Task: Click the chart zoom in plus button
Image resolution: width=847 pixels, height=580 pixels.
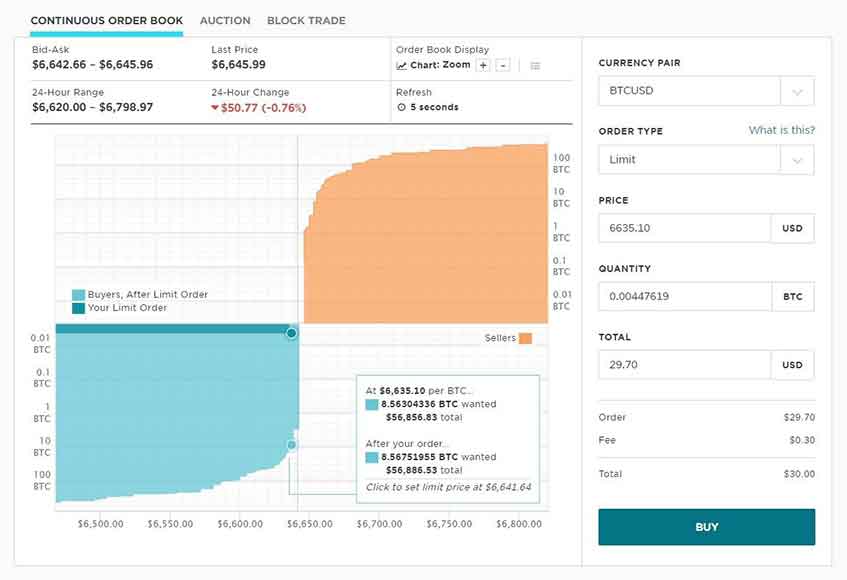Action: (483, 65)
